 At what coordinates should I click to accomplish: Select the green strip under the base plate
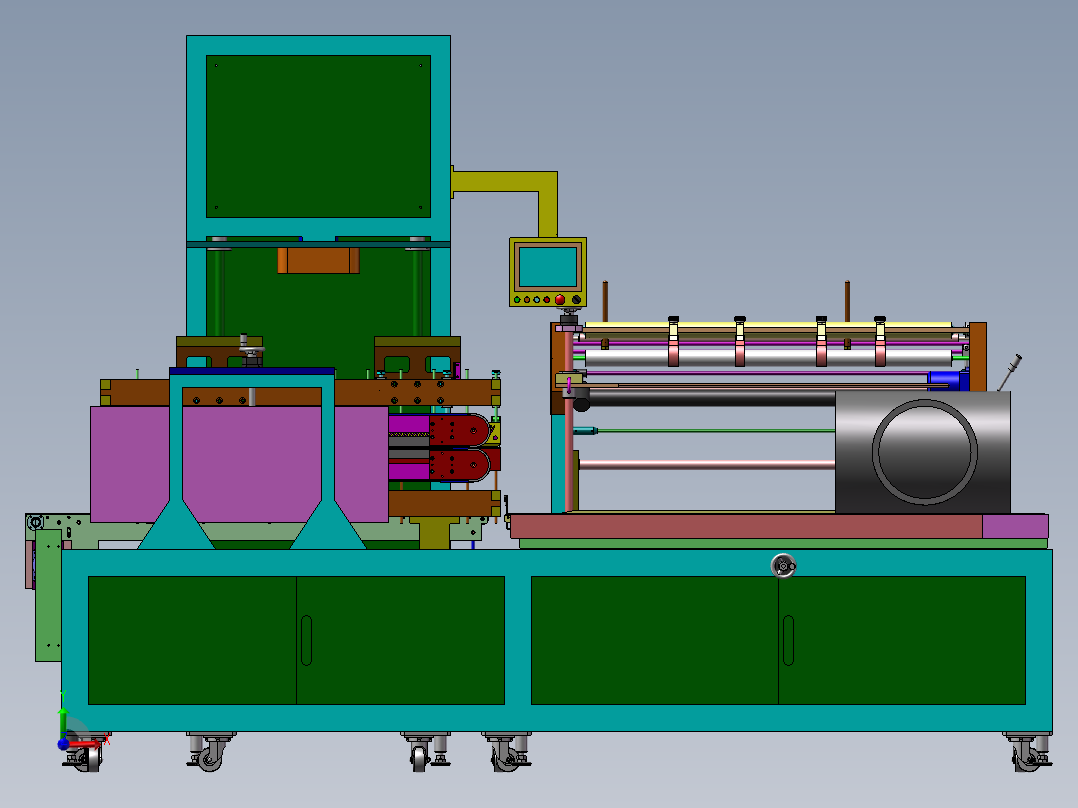(x=783, y=543)
